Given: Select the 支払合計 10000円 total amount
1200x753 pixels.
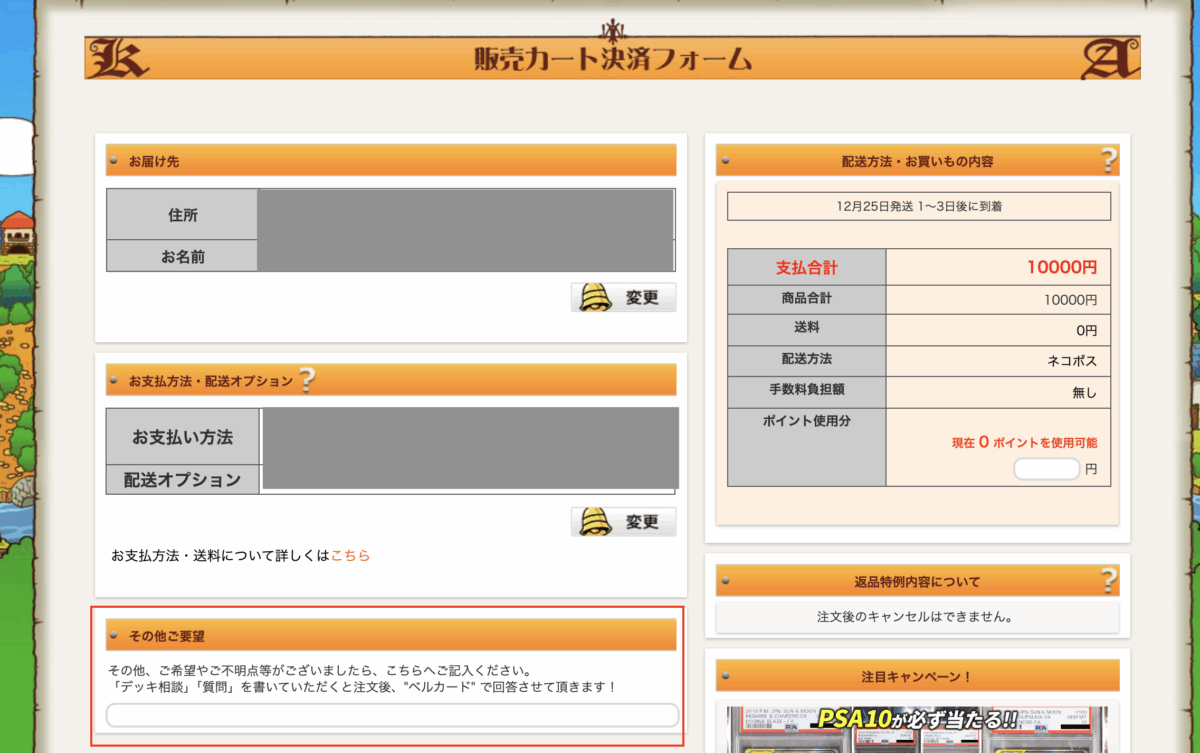Looking at the screenshot, I should pyautogui.click(x=1061, y=268).
